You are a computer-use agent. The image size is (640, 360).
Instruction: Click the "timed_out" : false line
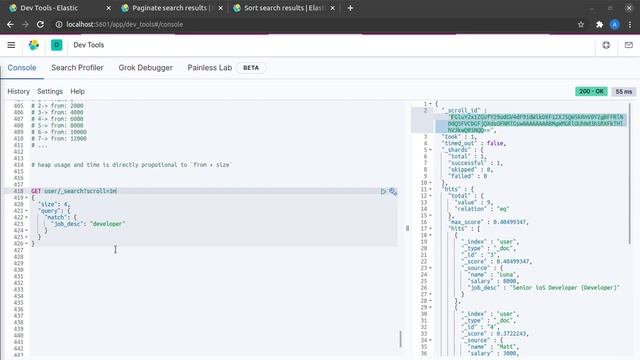[x=474, y=143]
